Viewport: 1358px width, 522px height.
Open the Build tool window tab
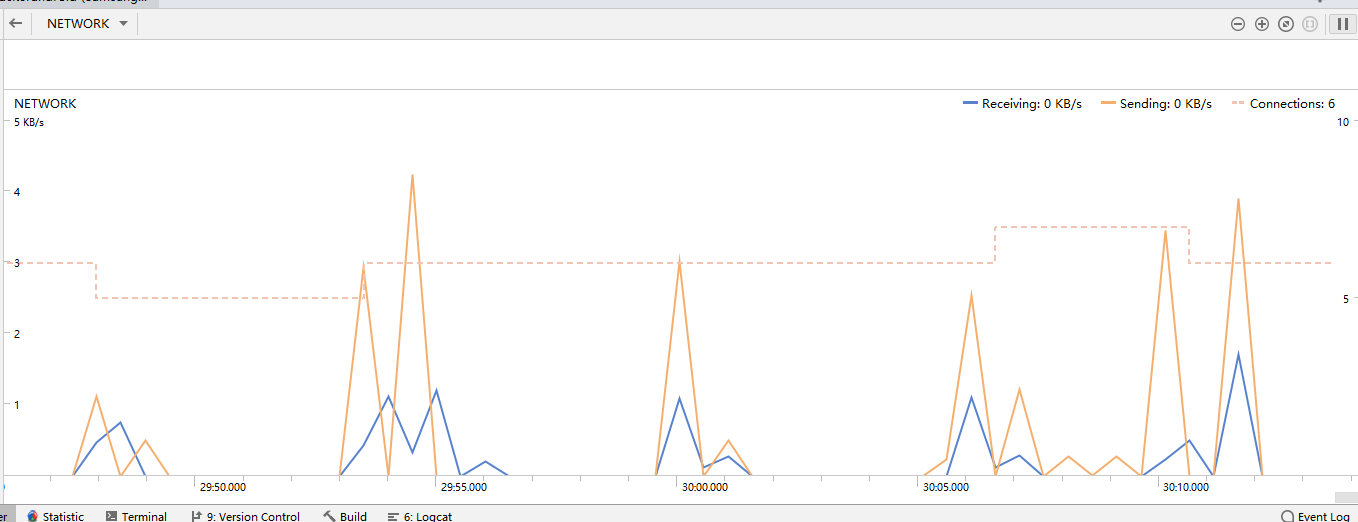coord(345,516)
